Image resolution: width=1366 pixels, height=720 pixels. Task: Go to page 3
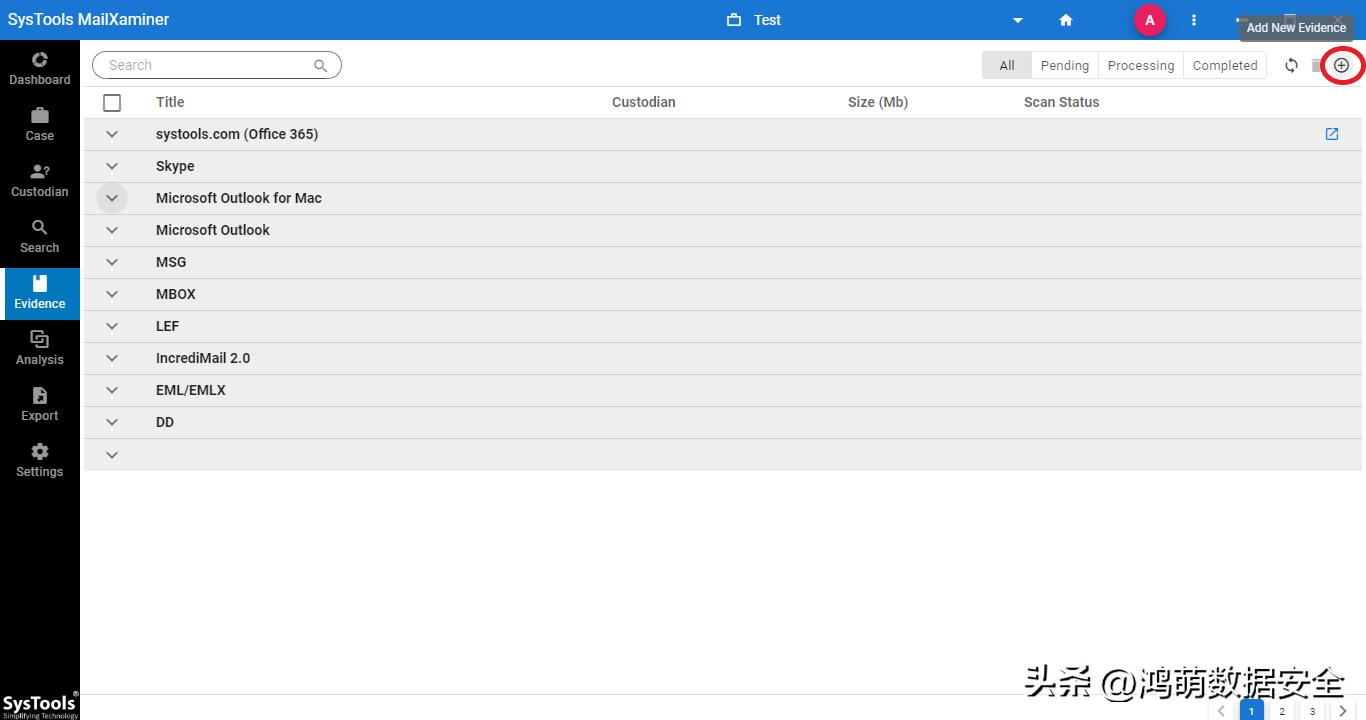[1312, 710]
